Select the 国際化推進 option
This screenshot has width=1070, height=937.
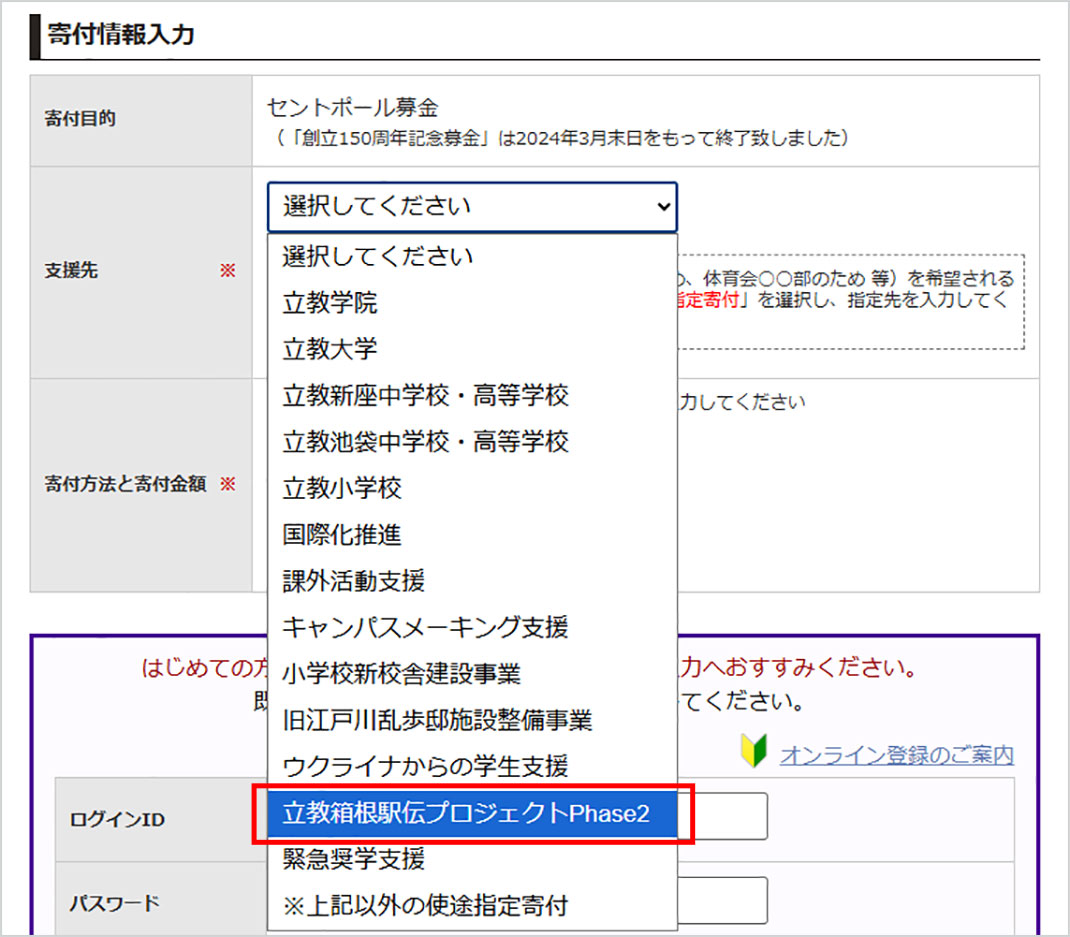point(342,535)
